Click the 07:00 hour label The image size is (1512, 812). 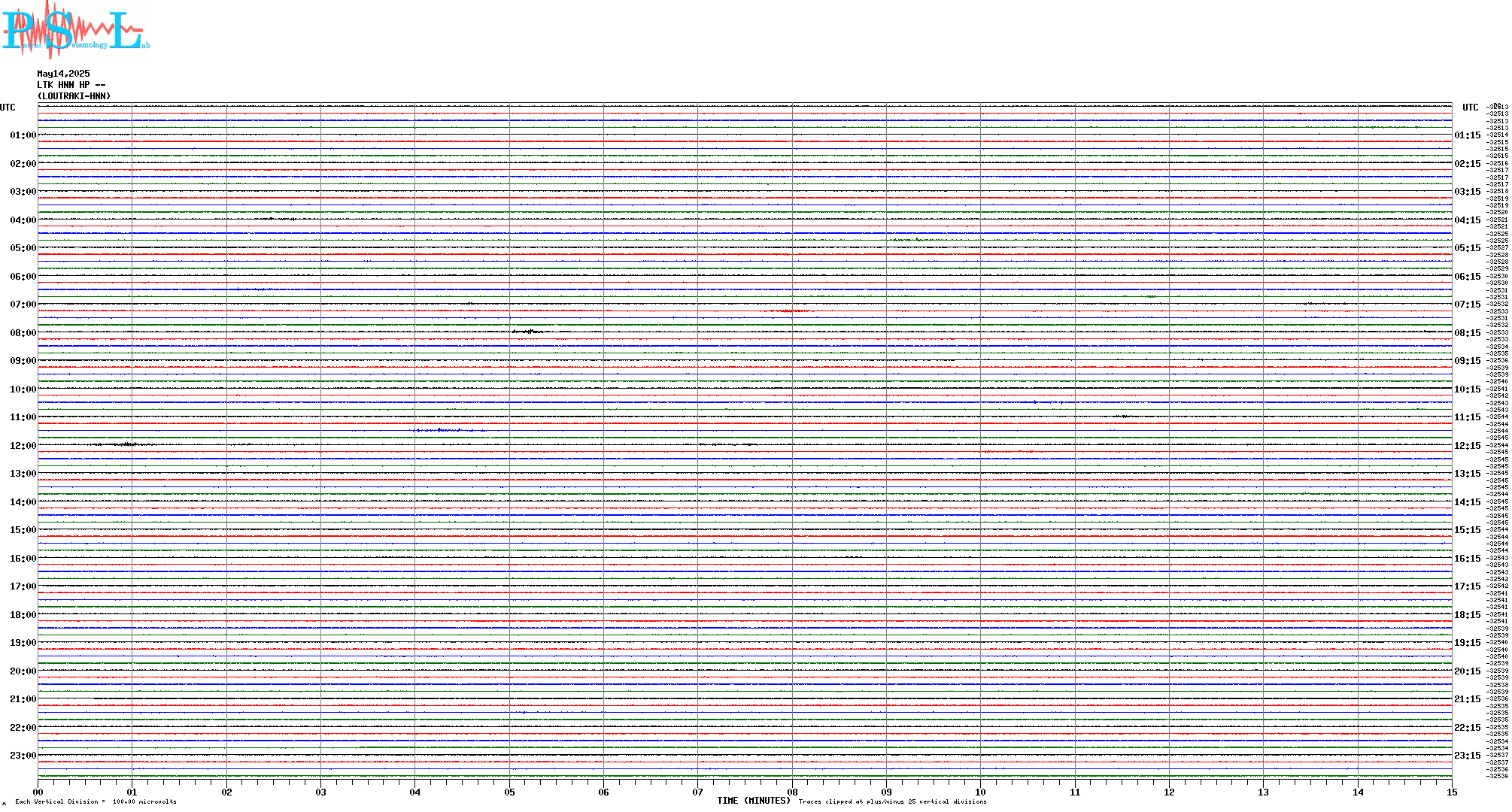(x=23, y=304)
